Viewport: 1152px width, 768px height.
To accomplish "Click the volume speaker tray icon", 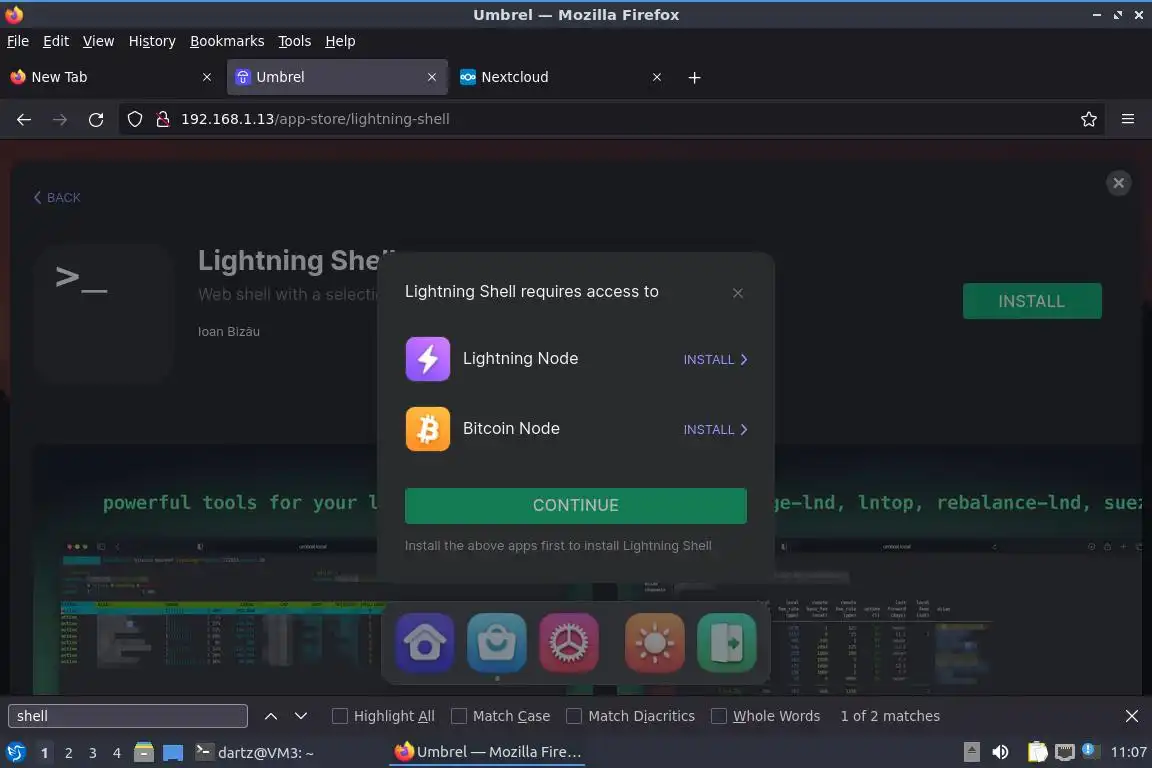I will (x=1000, y=753).
